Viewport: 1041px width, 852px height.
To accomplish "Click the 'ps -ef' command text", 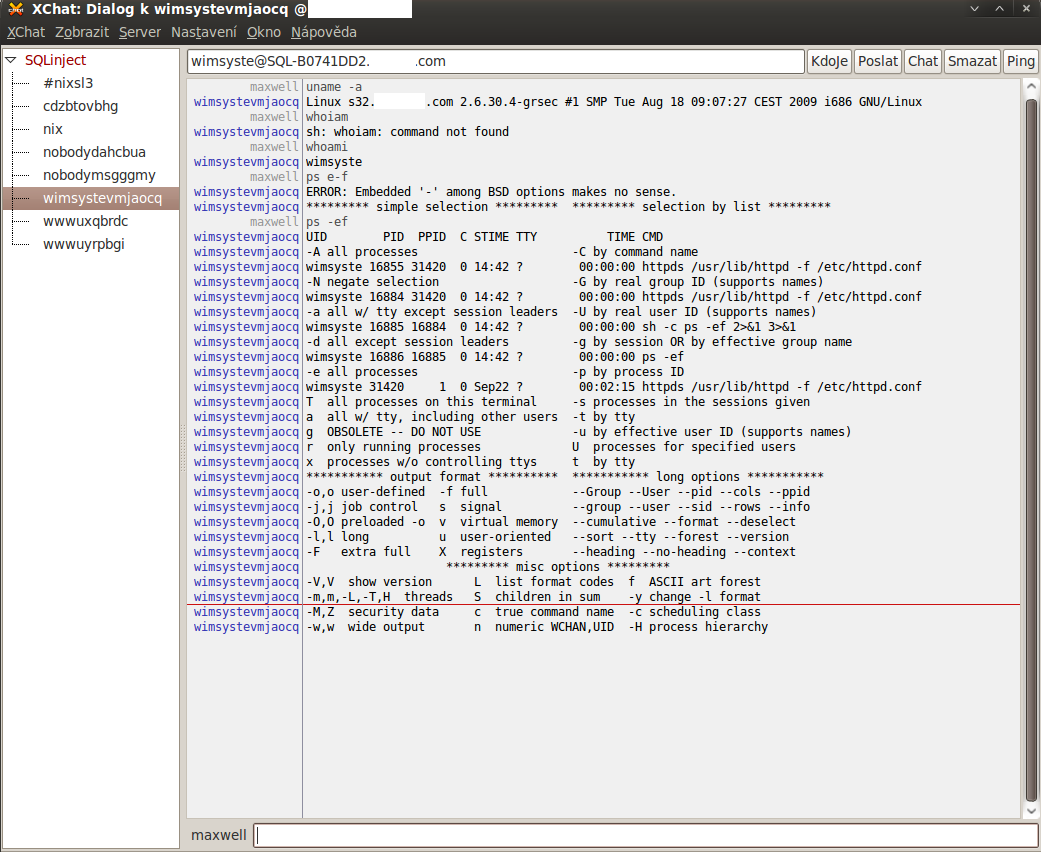I will (x=327, y=222).
